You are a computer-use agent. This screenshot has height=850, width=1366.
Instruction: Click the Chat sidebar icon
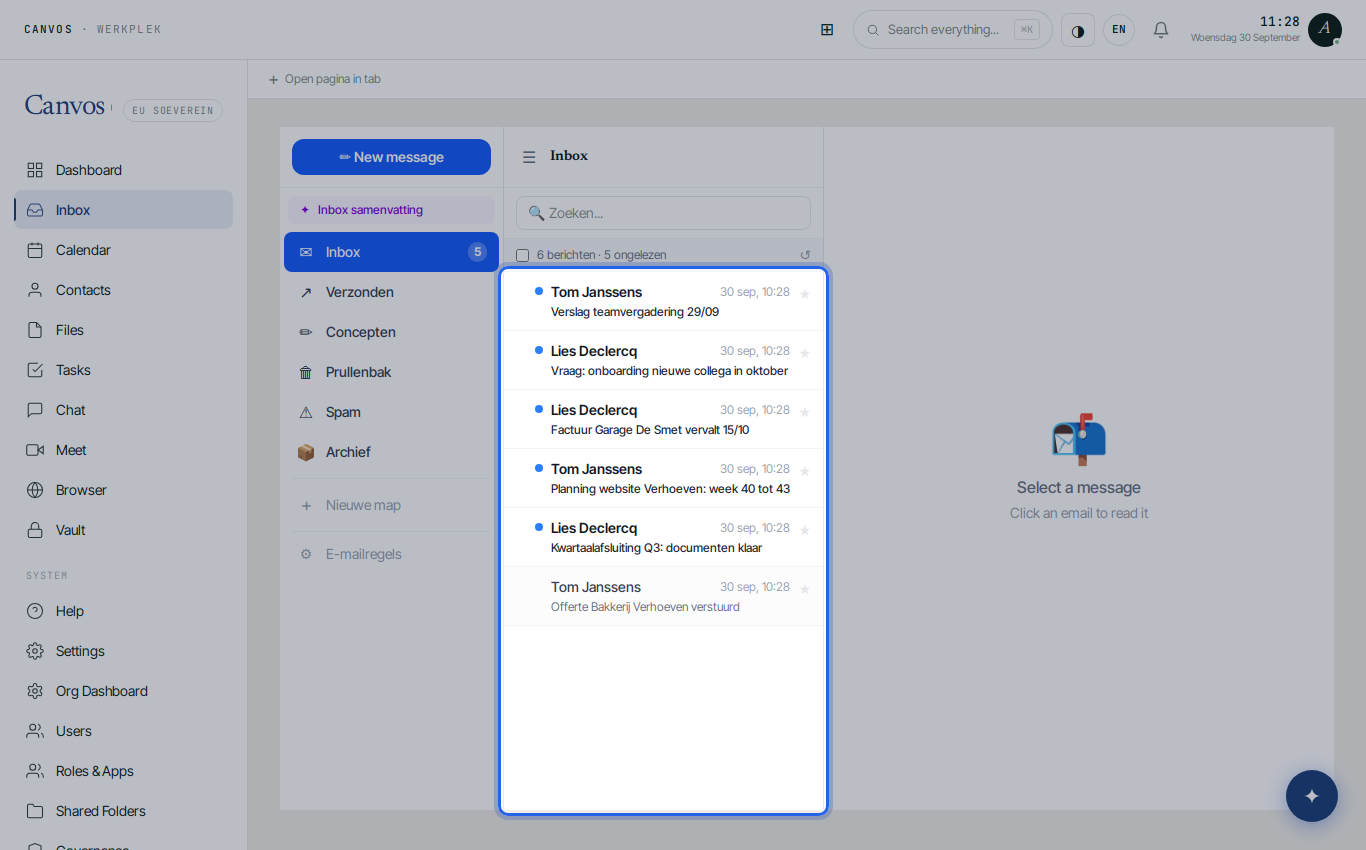click(35, 410)
